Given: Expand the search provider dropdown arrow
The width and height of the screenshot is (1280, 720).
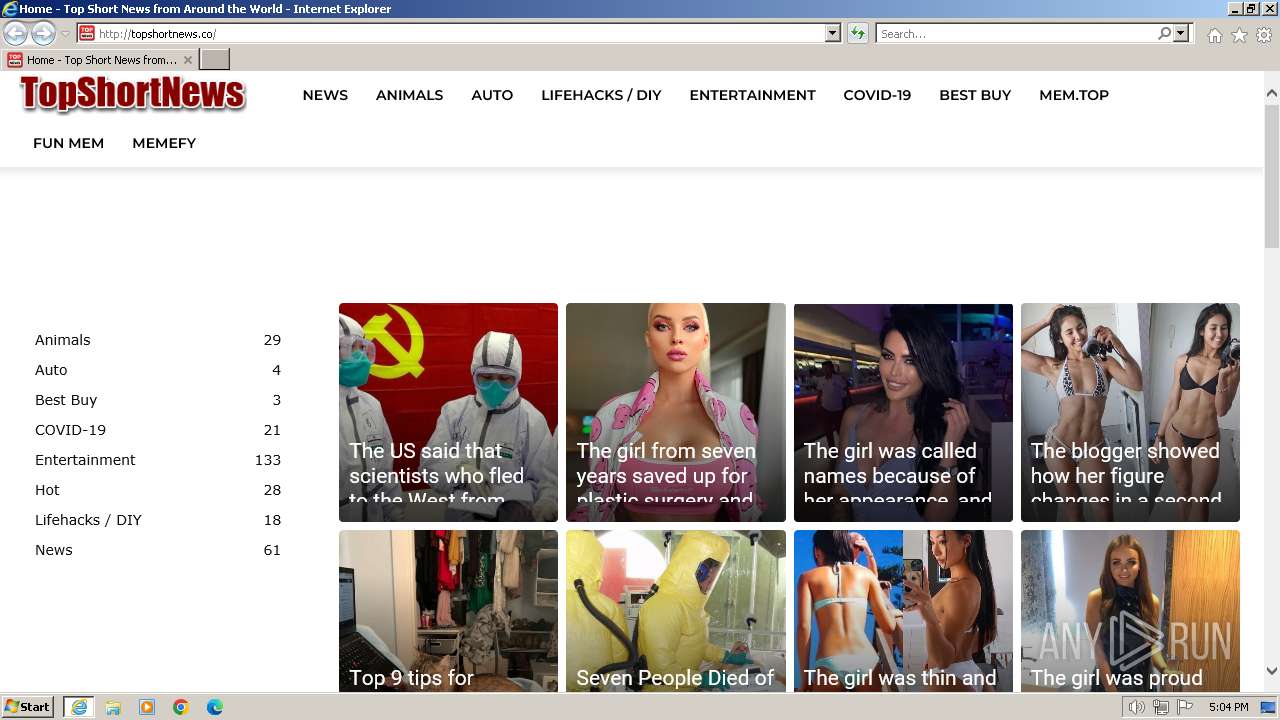Looking at the screenshot, I should coord(1181,33).
